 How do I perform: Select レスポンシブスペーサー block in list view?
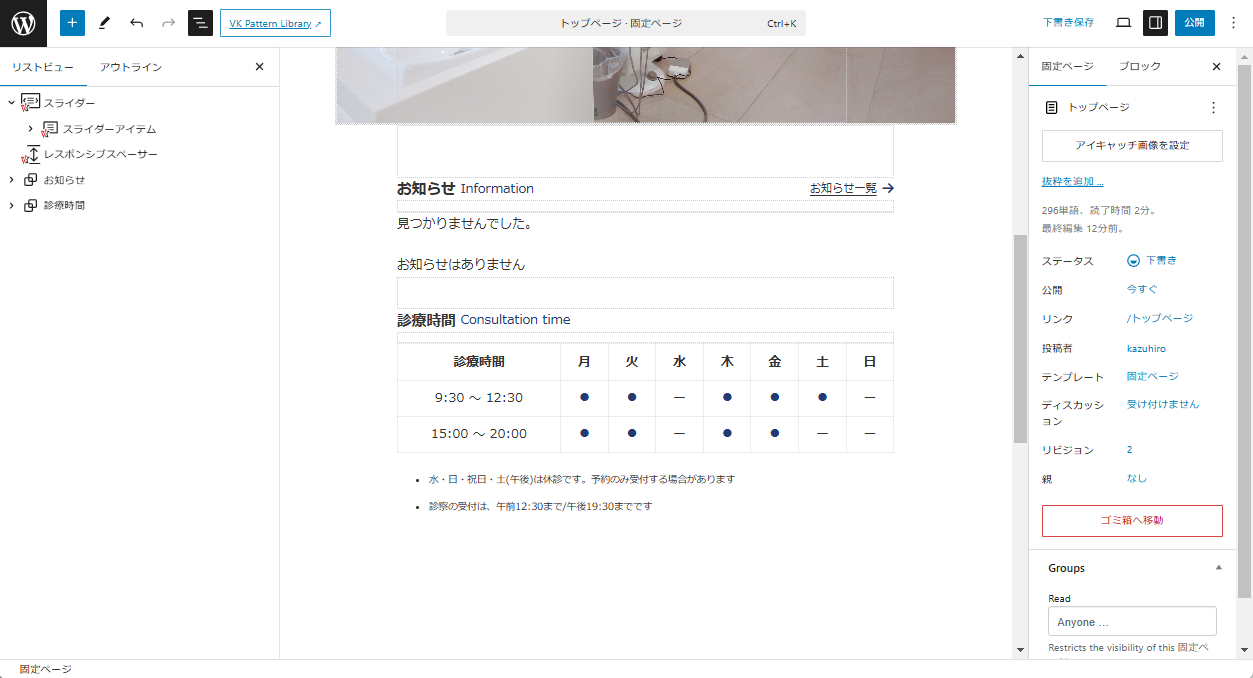(x=100, y=155)
